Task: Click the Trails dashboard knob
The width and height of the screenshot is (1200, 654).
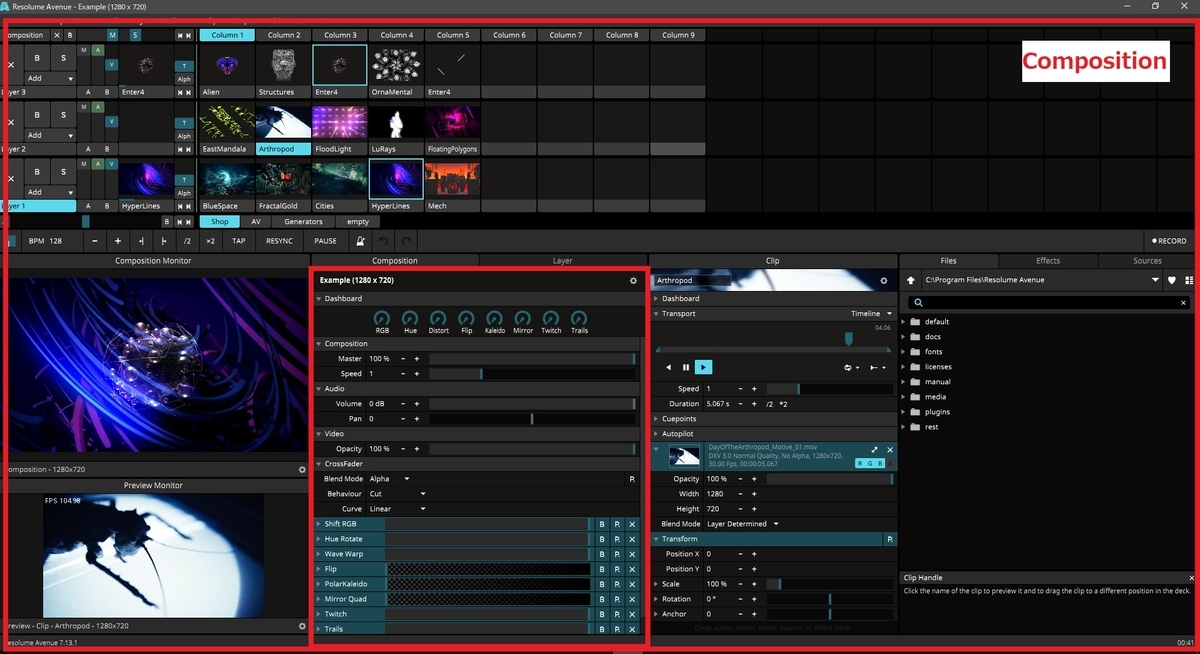Action: 579,318
